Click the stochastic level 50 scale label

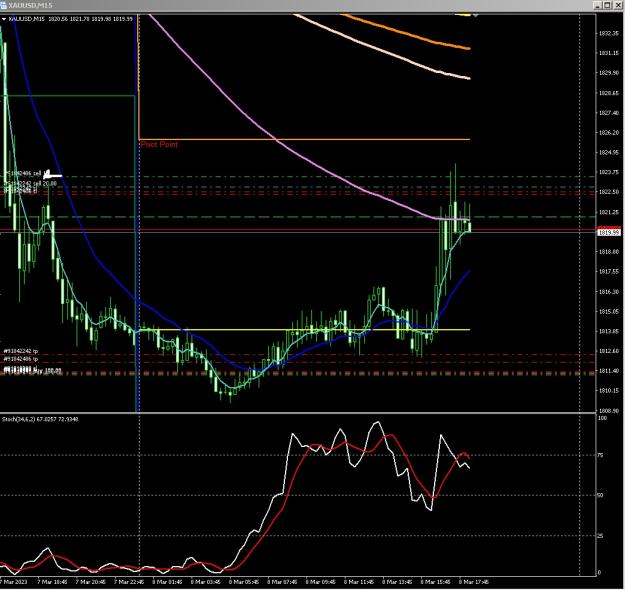pyautogui.click(x=601, y=495)
